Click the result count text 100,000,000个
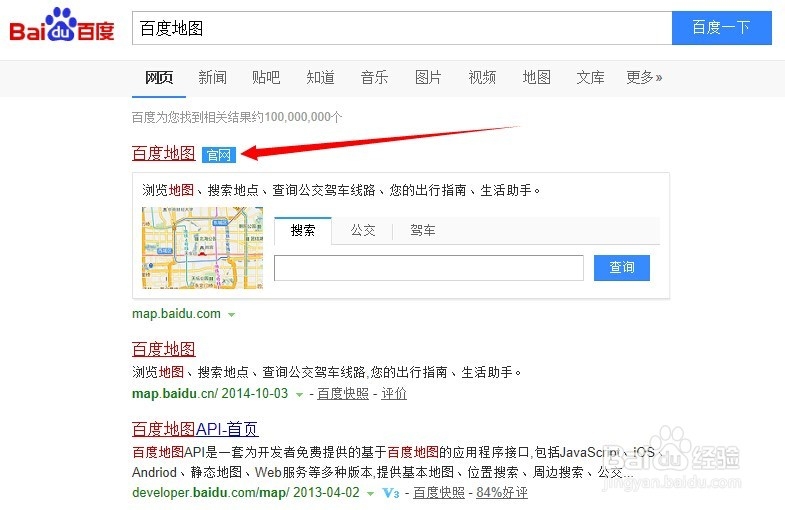The width and height of the screenshot is (785, 510). 303,117
